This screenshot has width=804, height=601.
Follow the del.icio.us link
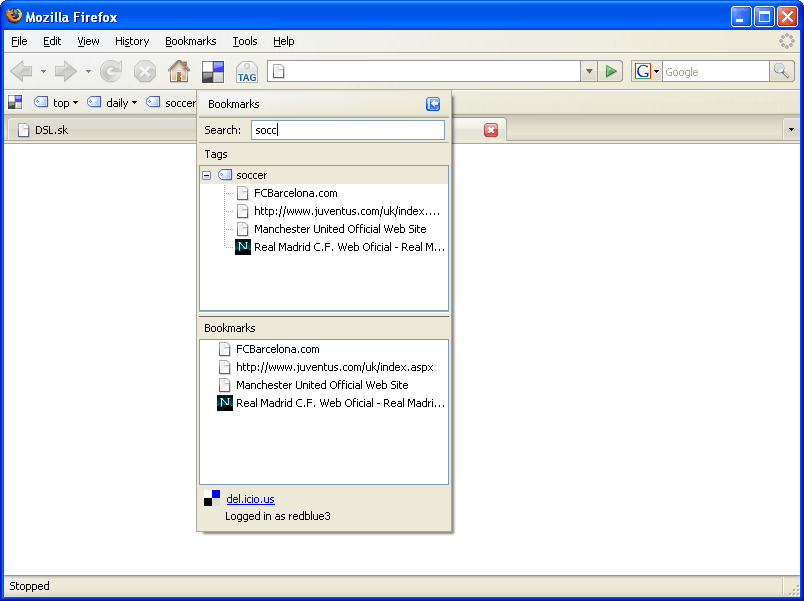coord(250,499)
